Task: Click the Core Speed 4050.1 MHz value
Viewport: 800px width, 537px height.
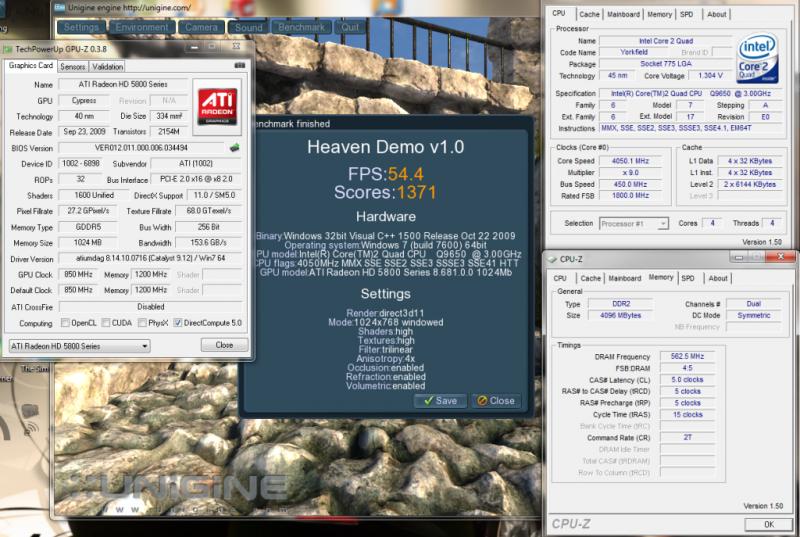Action: (x=631, y=161)
